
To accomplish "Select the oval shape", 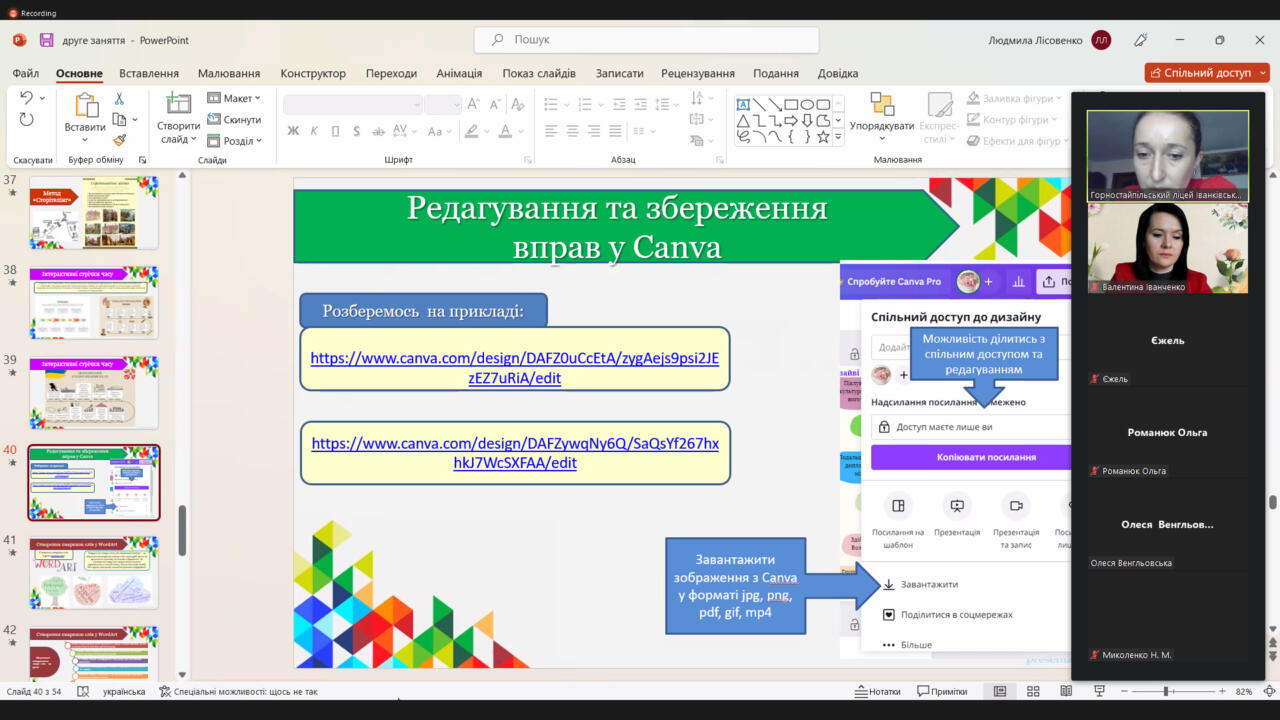I will coord(807,104).
